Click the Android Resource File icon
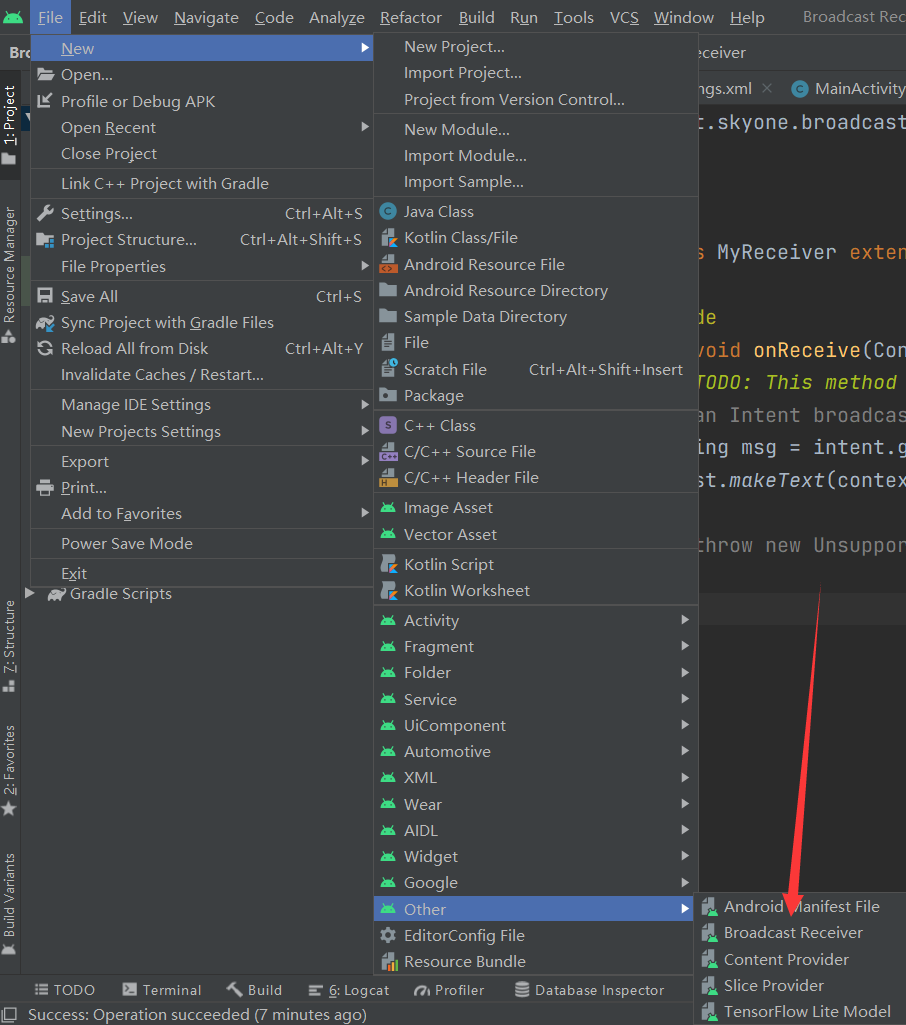The width and height of the screenshot is (906, 1025). [x=388, y=265]
